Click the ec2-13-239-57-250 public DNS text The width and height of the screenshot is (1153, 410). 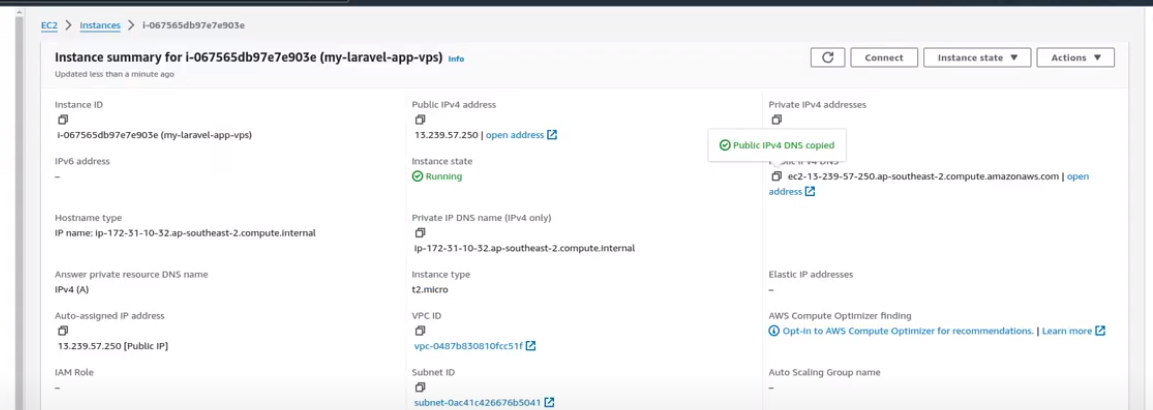click(923, 176)
